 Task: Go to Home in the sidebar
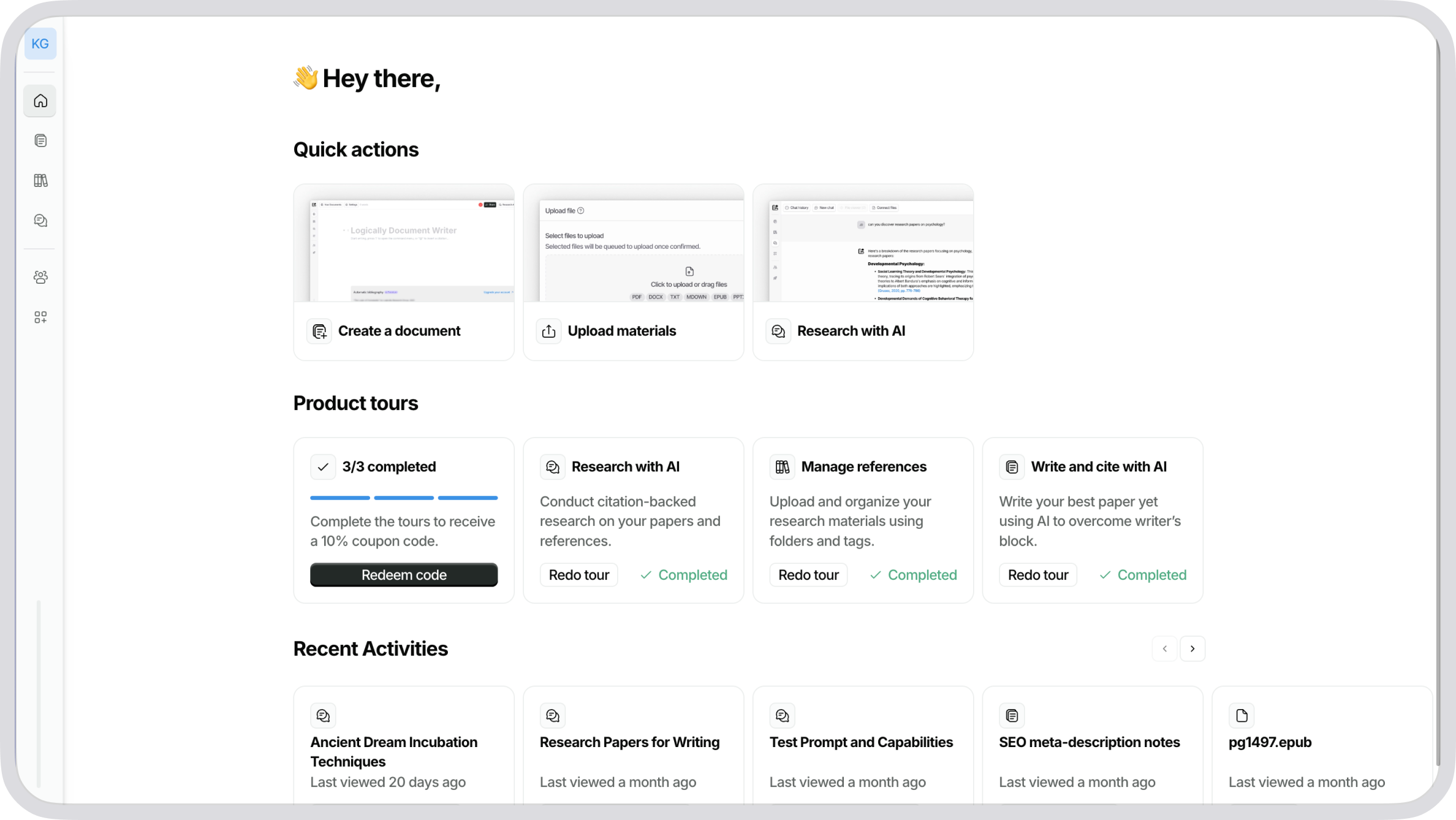[40, 101]
